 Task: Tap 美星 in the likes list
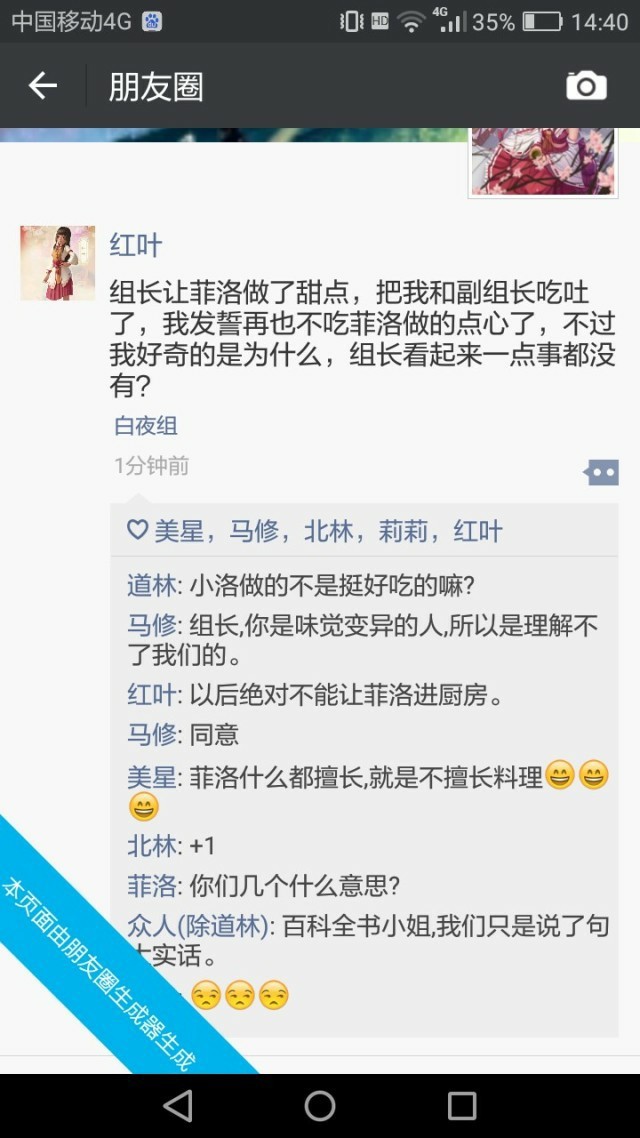179,531
